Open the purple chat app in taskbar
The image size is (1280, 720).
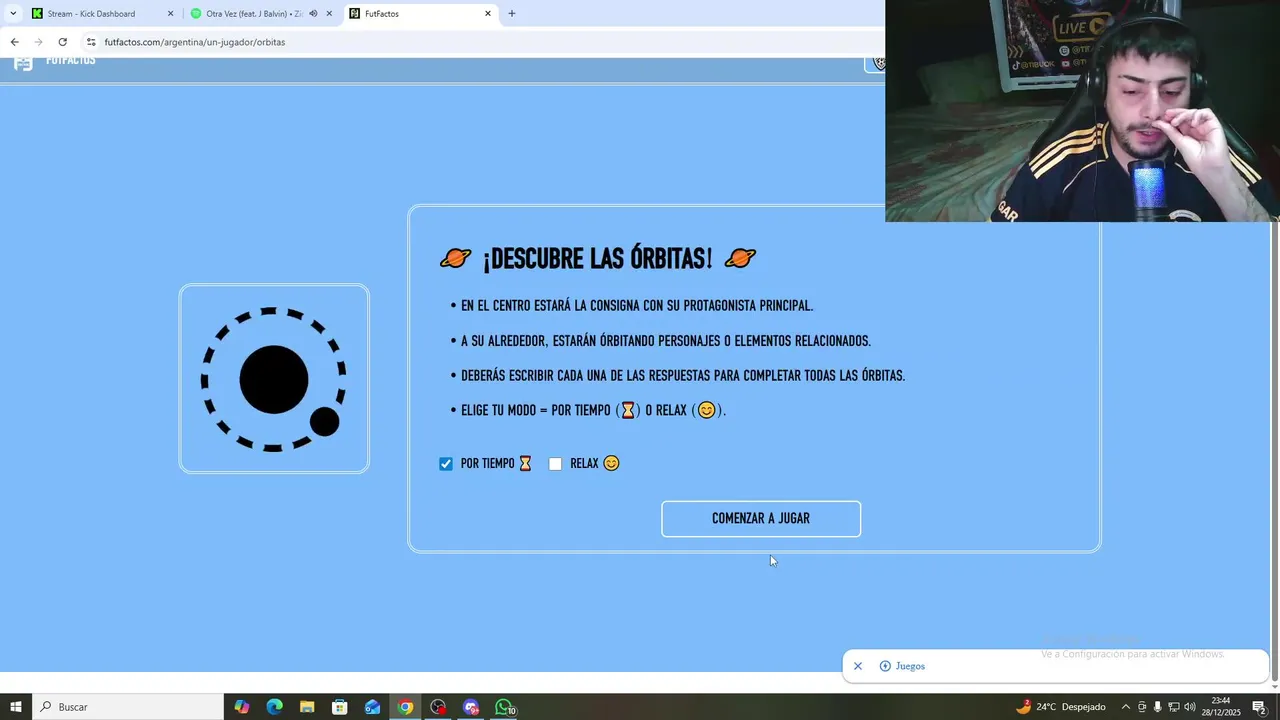tap(471, 707)
